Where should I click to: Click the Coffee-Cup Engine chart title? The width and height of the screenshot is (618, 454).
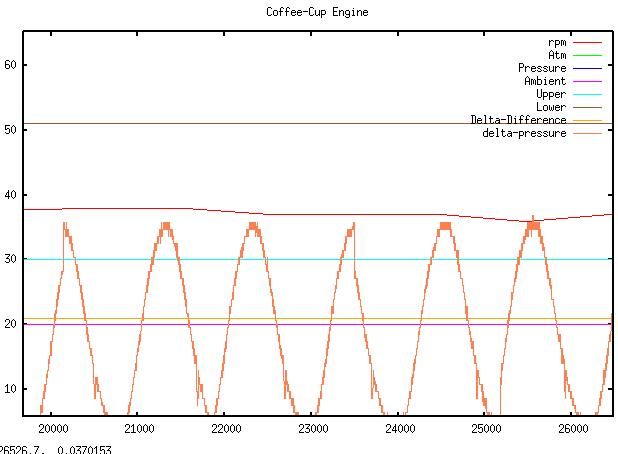tap(317, 12)
